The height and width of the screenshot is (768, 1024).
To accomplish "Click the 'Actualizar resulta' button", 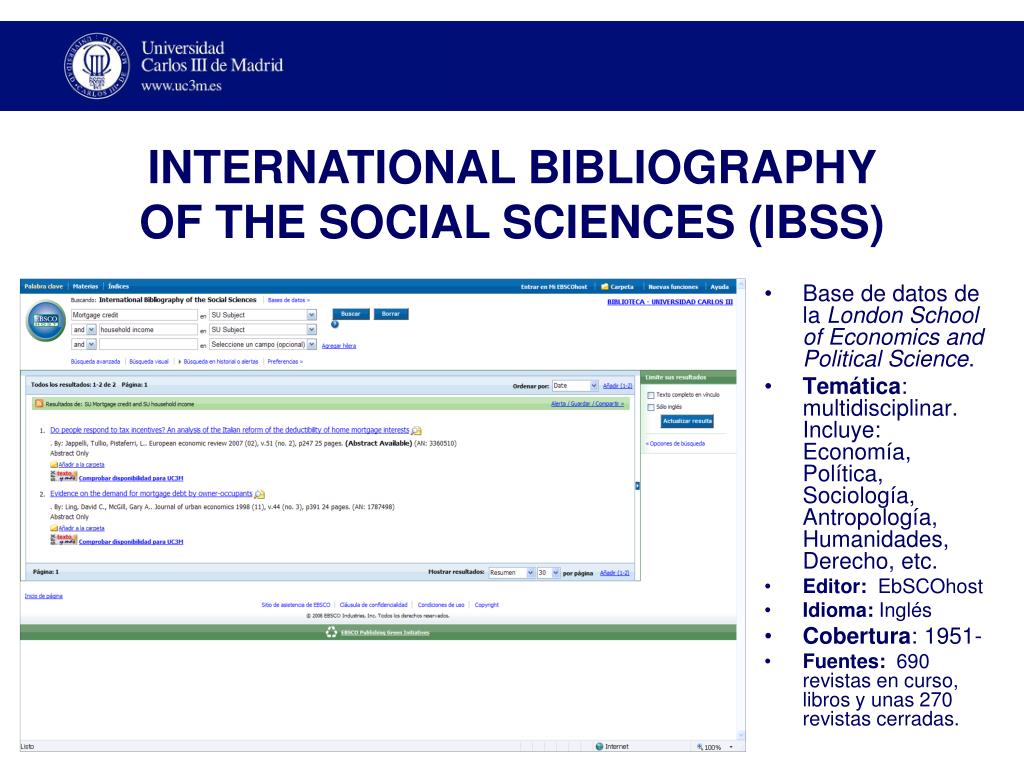I will click(687, 421).
